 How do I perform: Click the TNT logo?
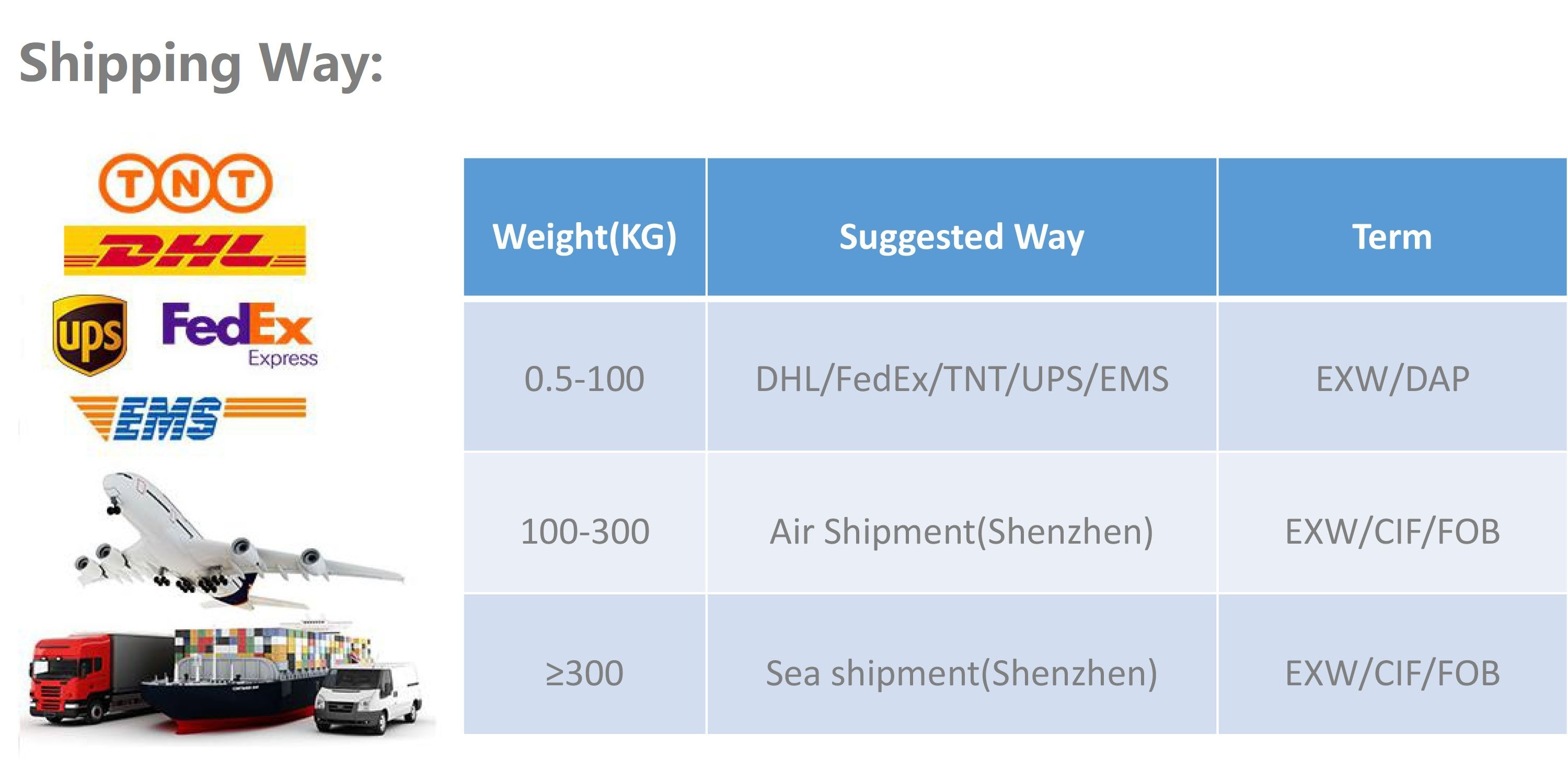point(185,182)
